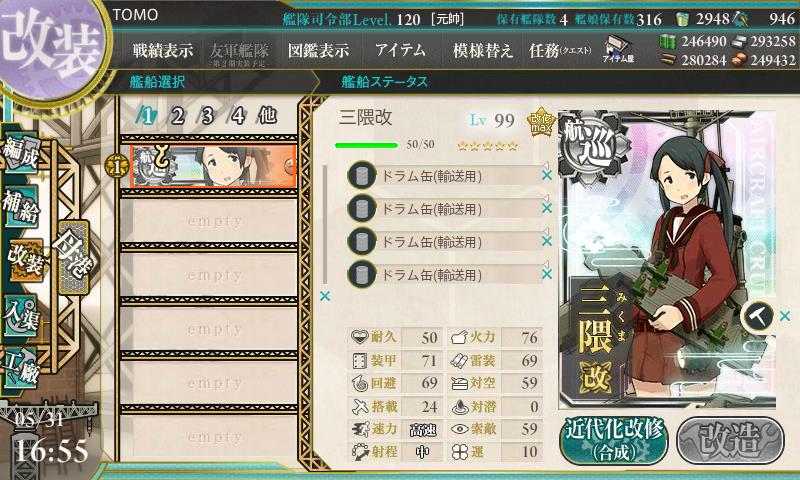Click the greyed-out 改造 remodel button
800x480 pixels.
pyautogui.click(x=730, y=440)
